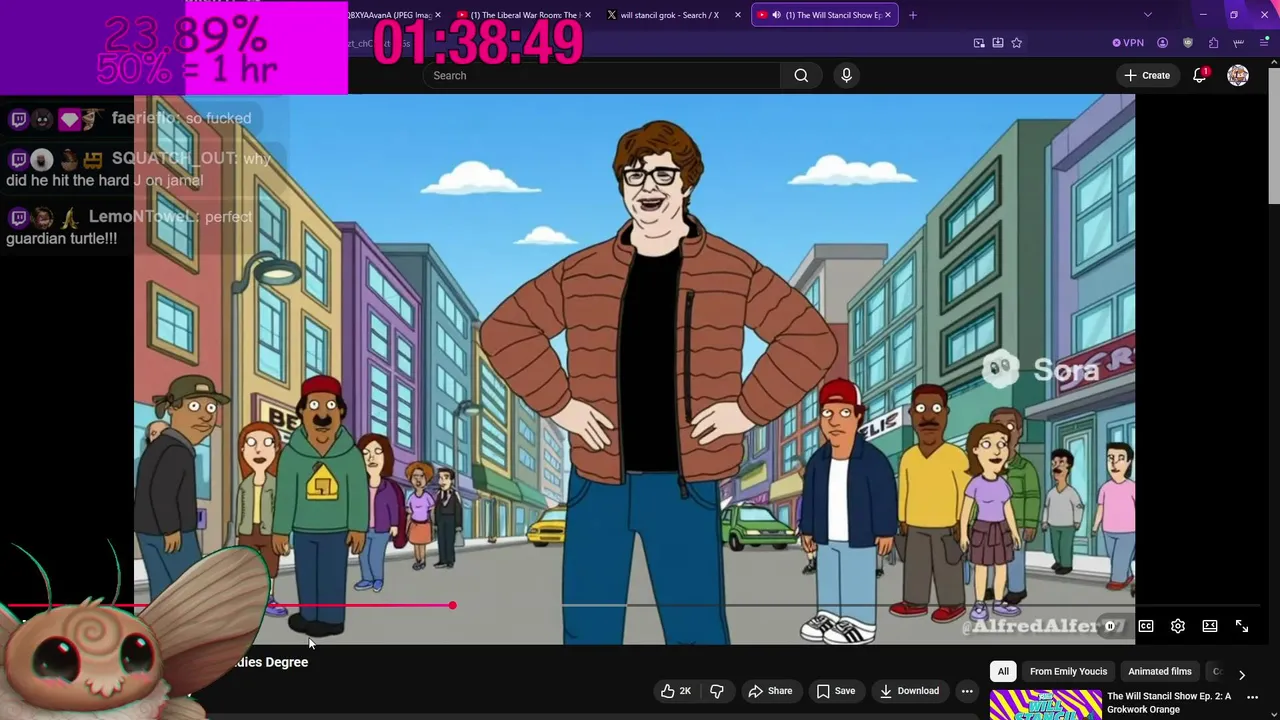Screen dimensions: 1280x720
Task: Open the browser profile icon in toolbar
Action: [1162, 43]
